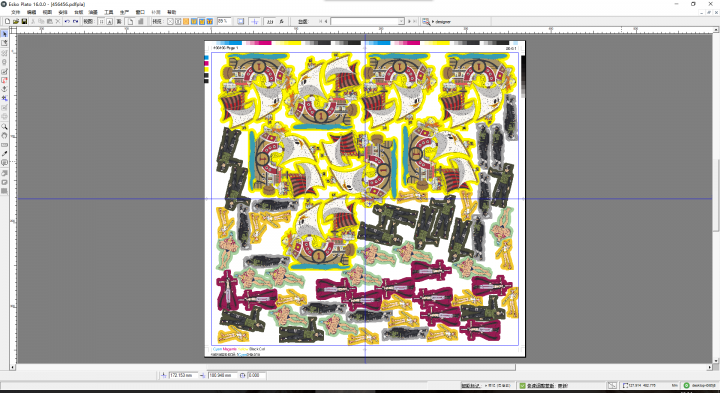This screenshot has width=720, height=393.
Task: Click the Undo arrow icon
Action: pyautogui.click(x=67, y=21)
